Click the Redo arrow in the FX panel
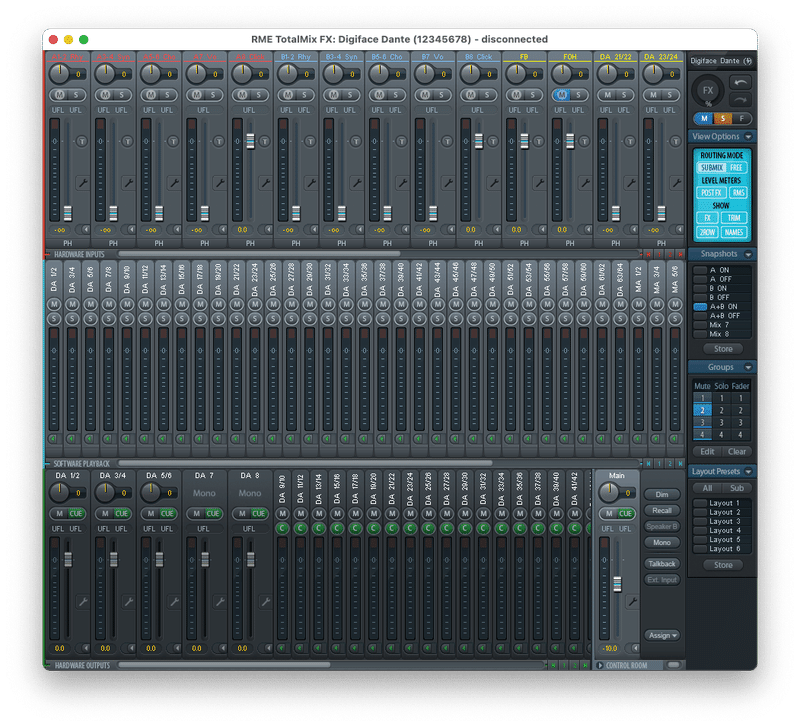 (x=740, y=99)
